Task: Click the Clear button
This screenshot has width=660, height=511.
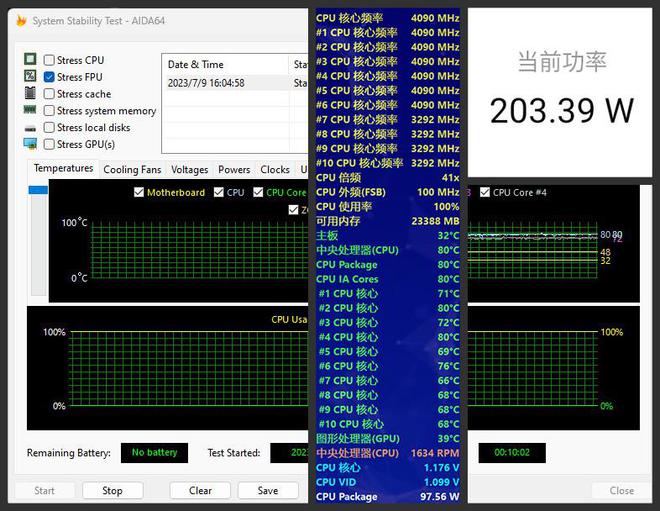Action: pos(200,491)
